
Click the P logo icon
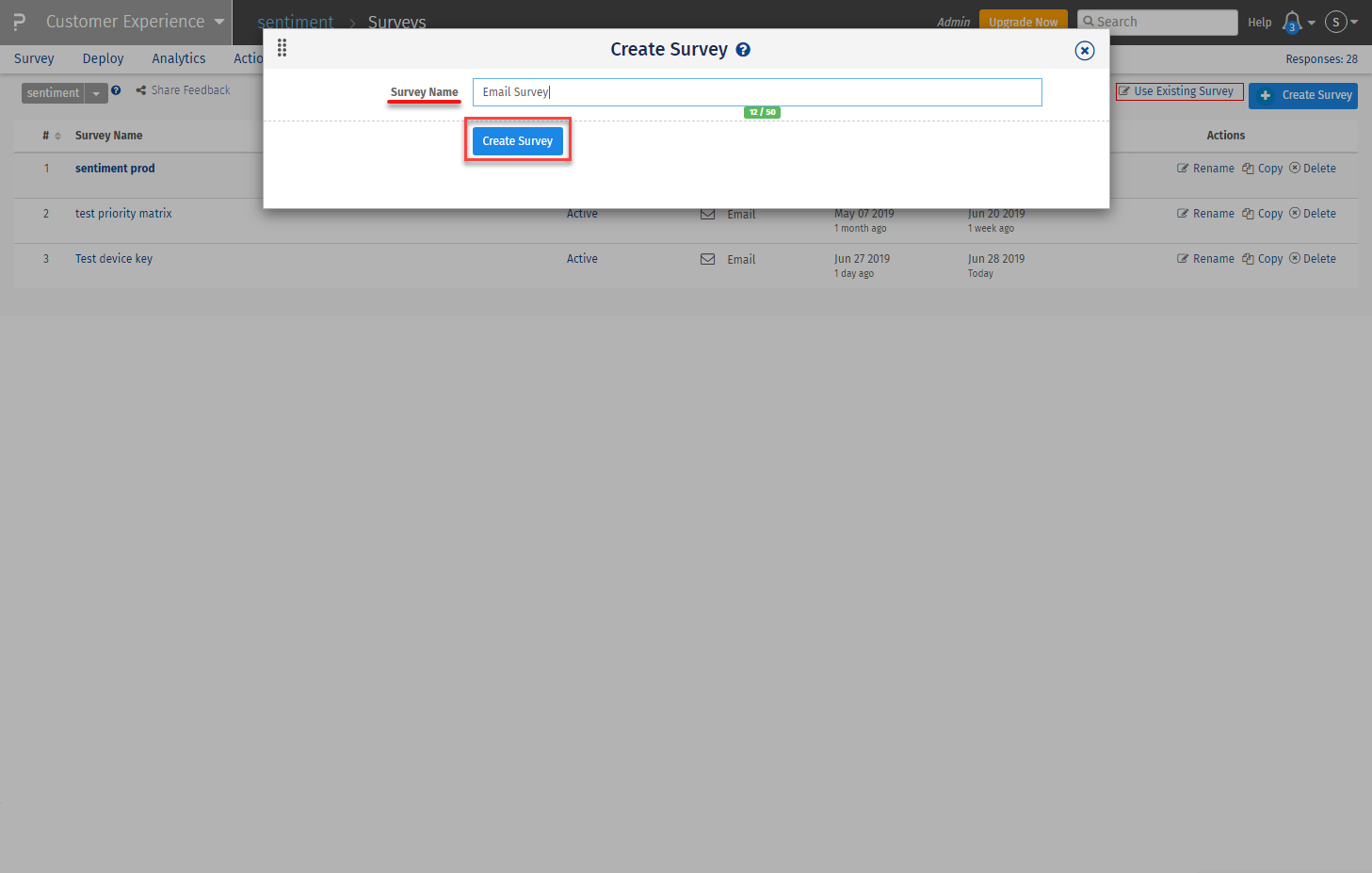(x=19, y=22)
